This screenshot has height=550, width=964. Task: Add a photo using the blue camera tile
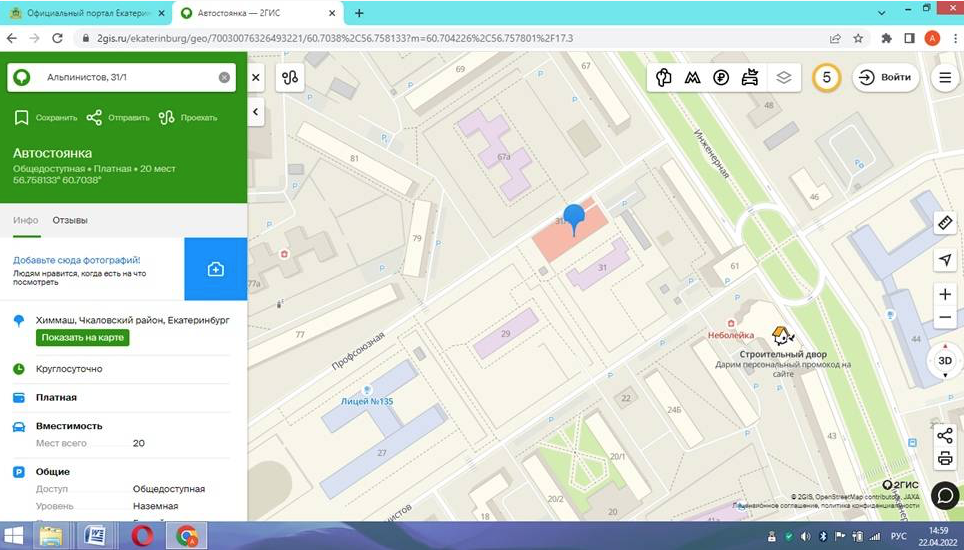216,269
